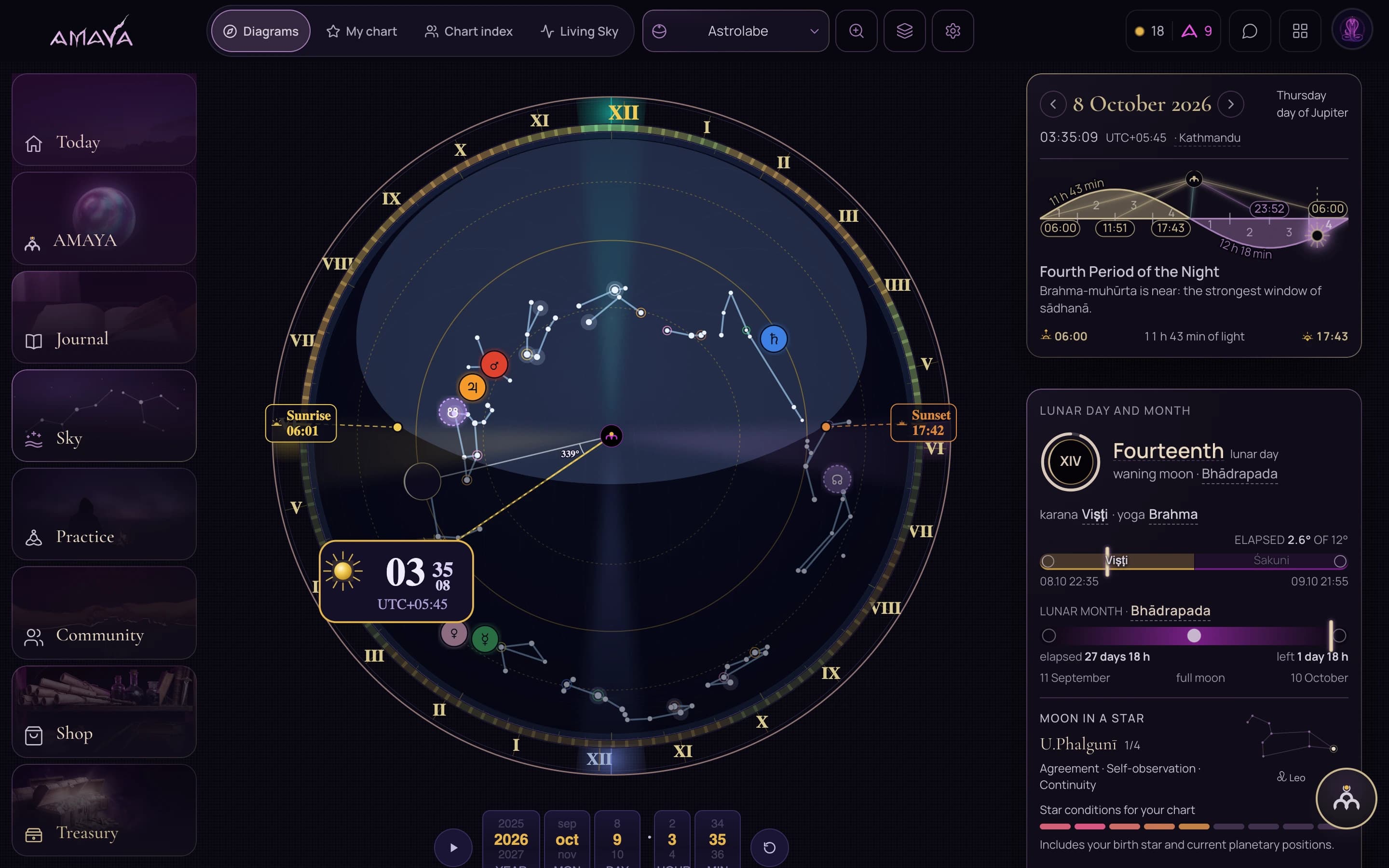Screen dimensions: 1389x868
Task: Go to next day arrow
Action: (1230, 105)
